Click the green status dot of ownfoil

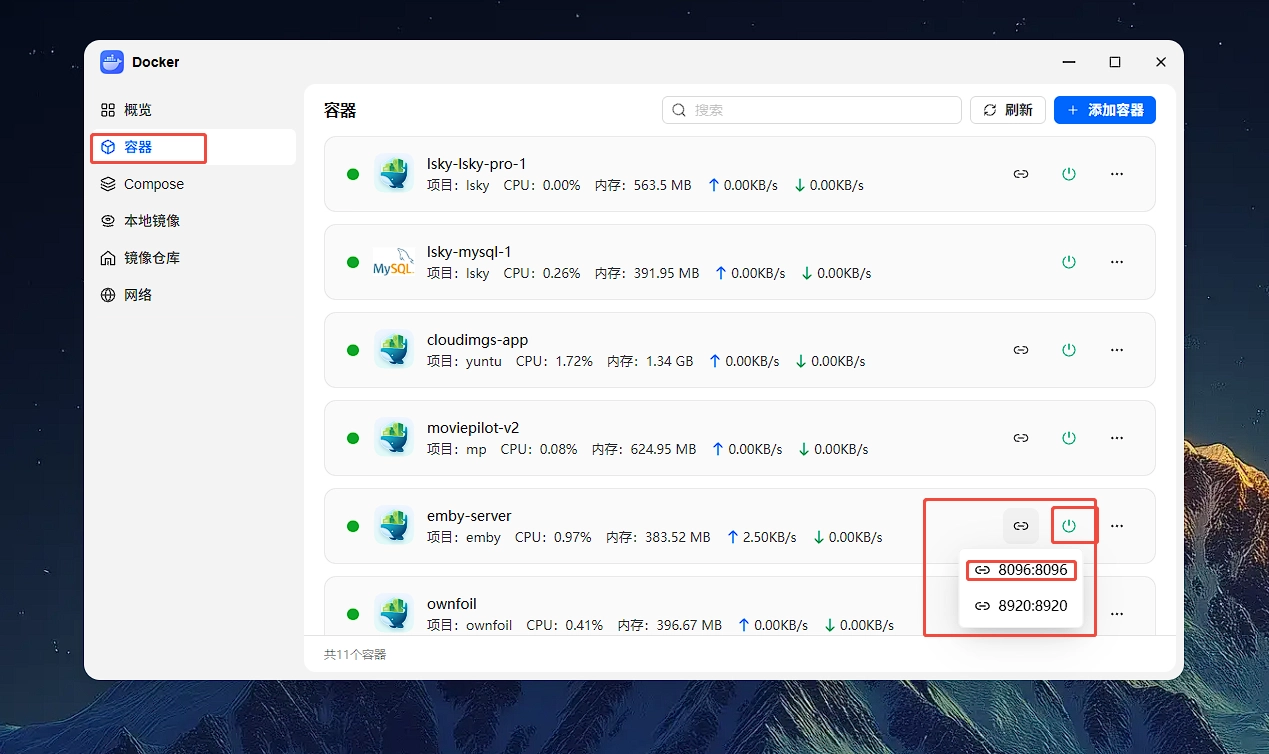(x=353, y=614)
